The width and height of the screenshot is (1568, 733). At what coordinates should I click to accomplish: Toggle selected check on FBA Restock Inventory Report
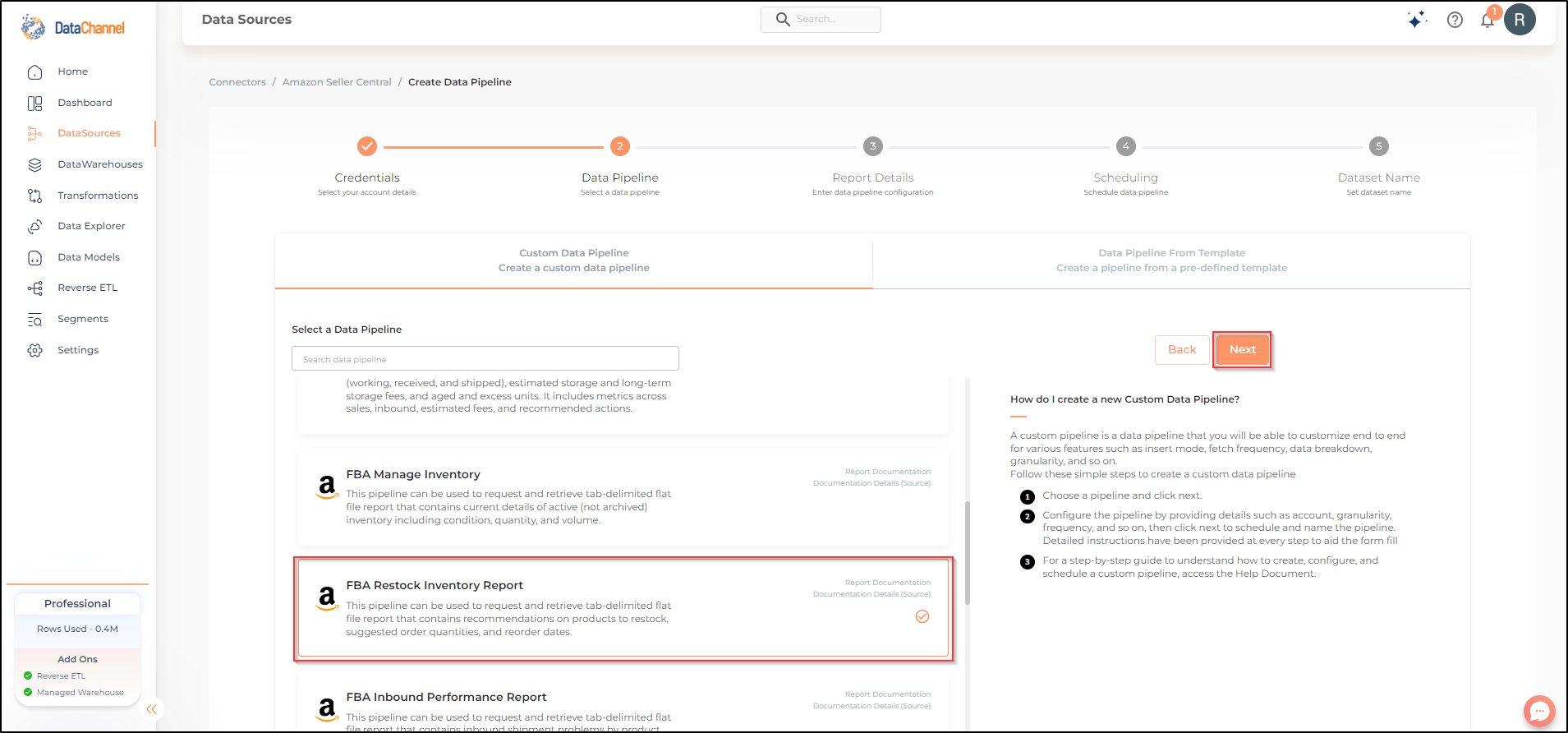(922, 616)
